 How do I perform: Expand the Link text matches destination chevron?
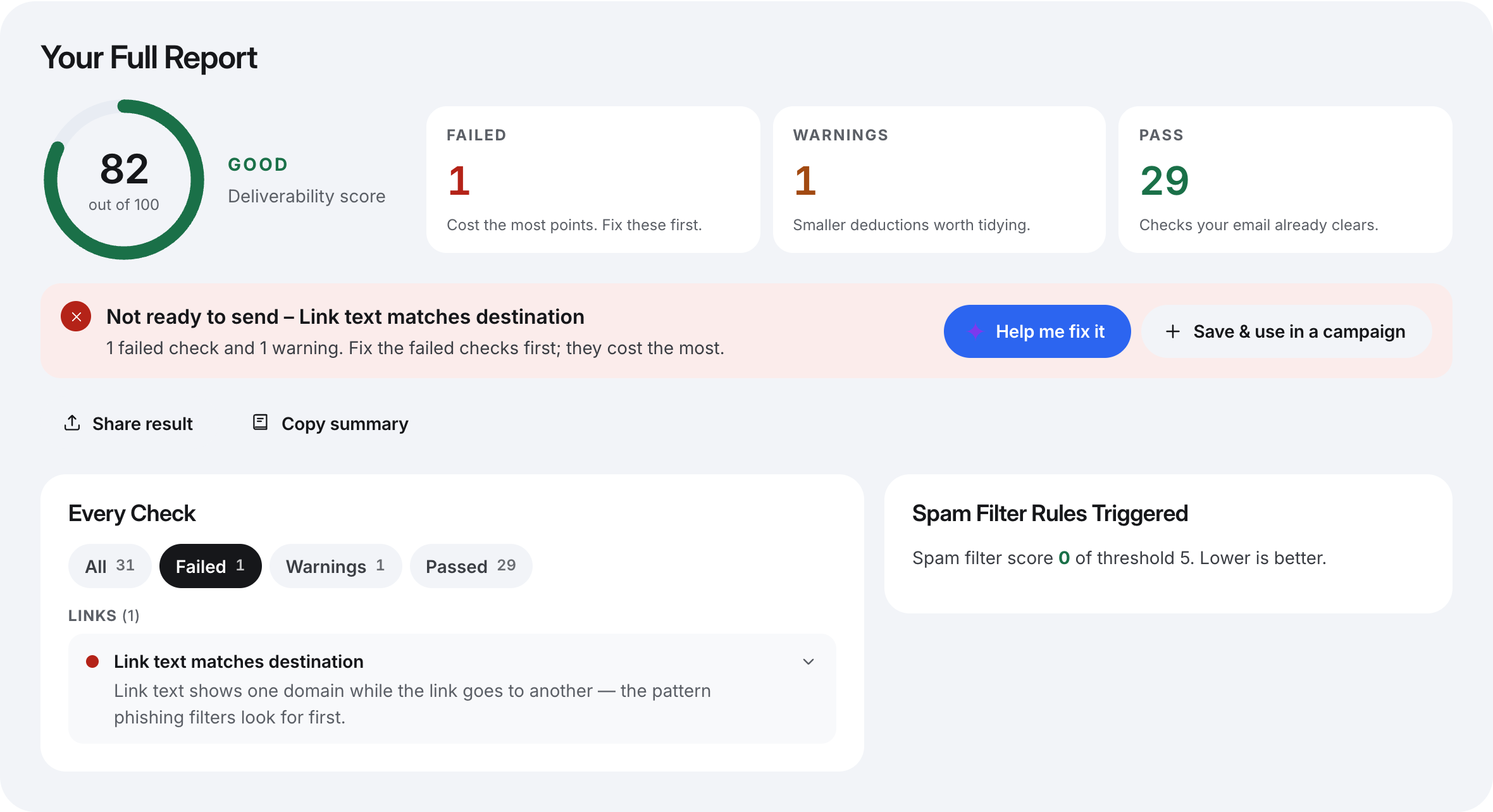(808, 661)
